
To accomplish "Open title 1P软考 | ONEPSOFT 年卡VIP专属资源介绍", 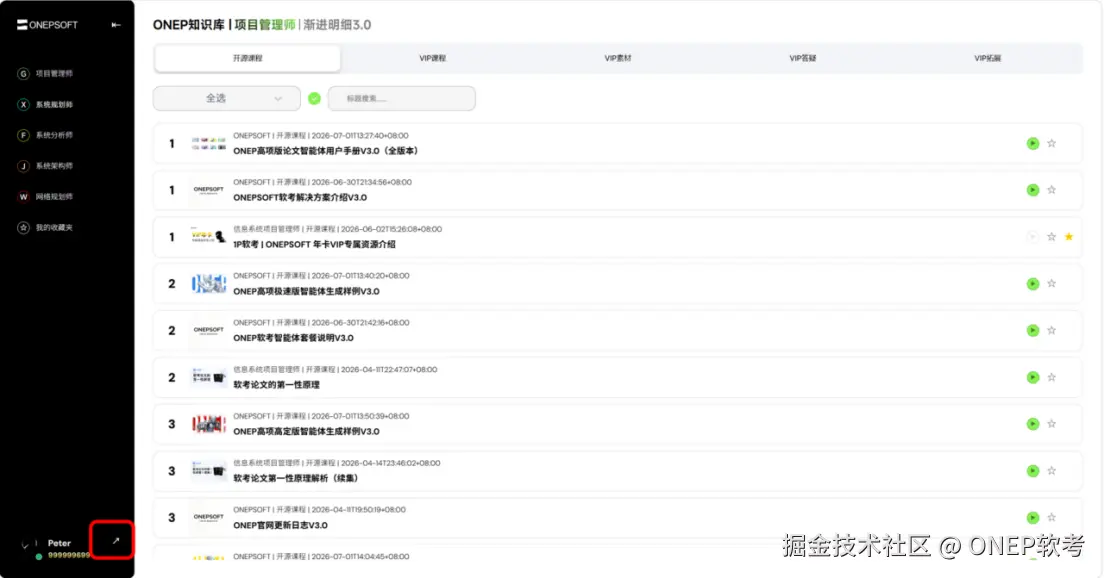I will coord(314,244).
